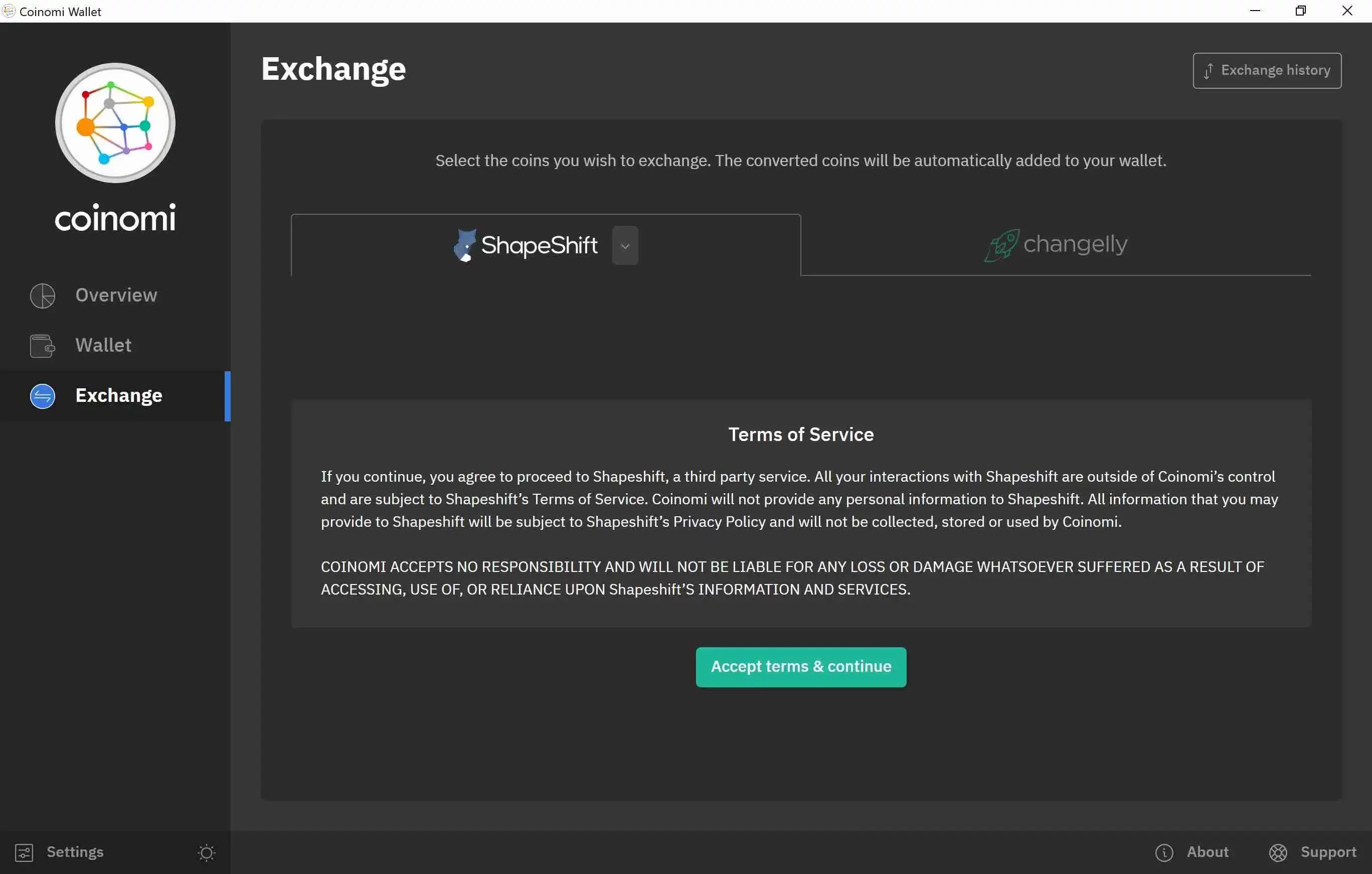Screen dimensions: 1372x874
Task: Click the COINOMI ACCEPTS NO RESPONSIBILITY paragraph
Action: tap(792, 578)
